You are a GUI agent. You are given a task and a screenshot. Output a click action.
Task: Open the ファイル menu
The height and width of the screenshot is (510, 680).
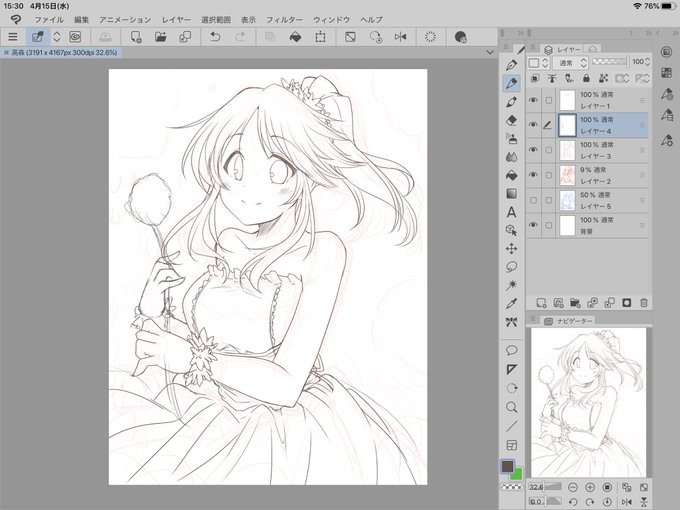click(x=49, y=20)
